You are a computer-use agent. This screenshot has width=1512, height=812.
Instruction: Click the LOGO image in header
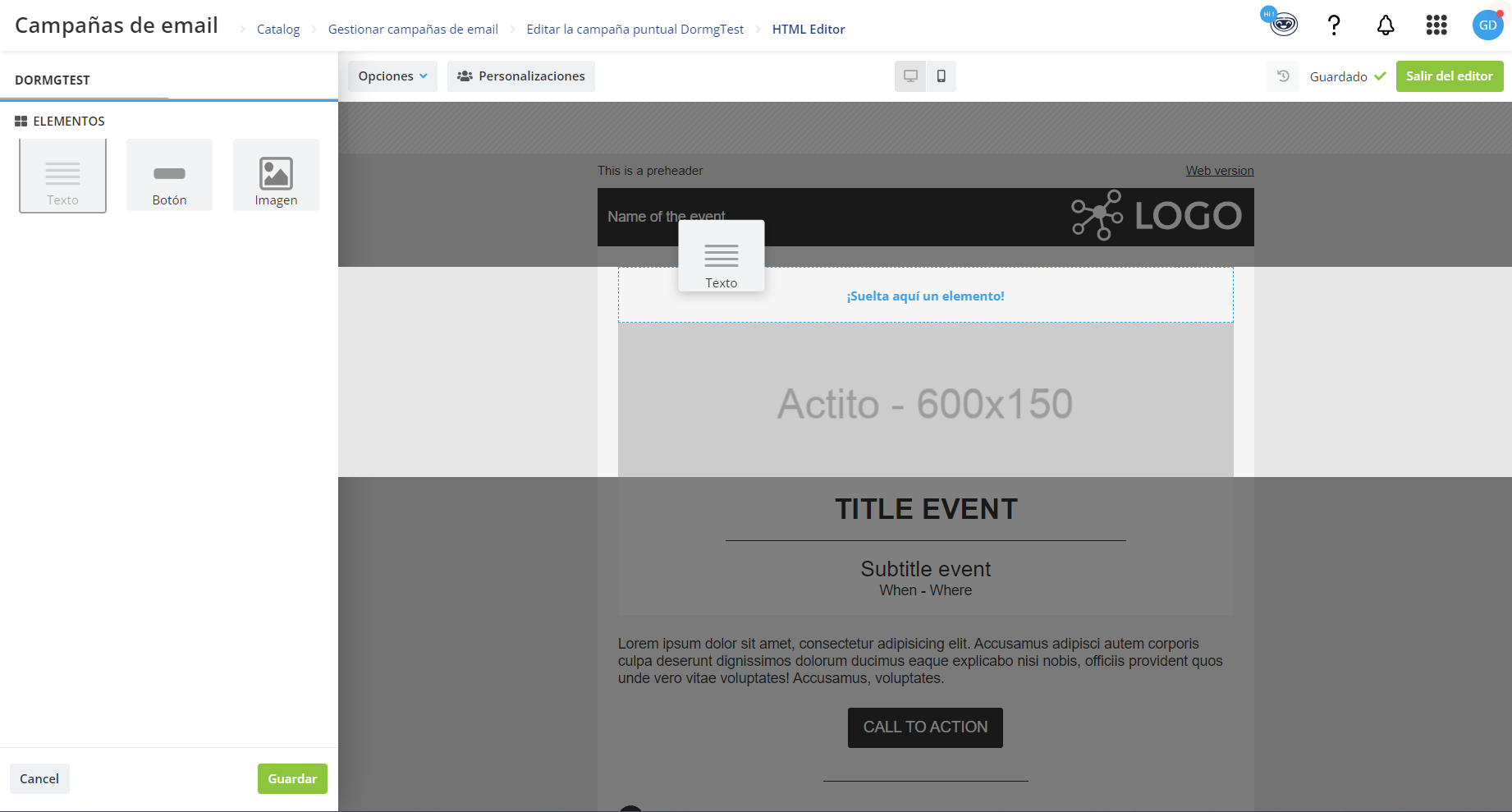1156,216
